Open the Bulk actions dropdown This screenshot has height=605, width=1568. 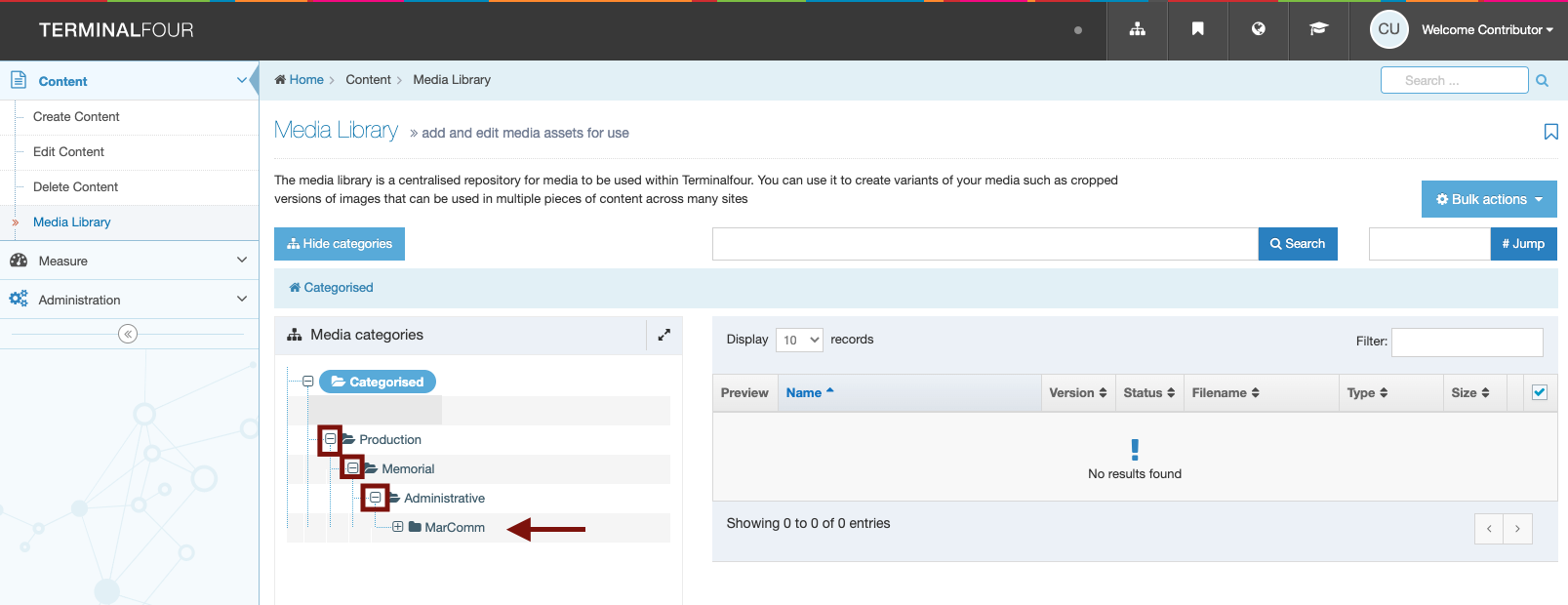point(1489,199)
